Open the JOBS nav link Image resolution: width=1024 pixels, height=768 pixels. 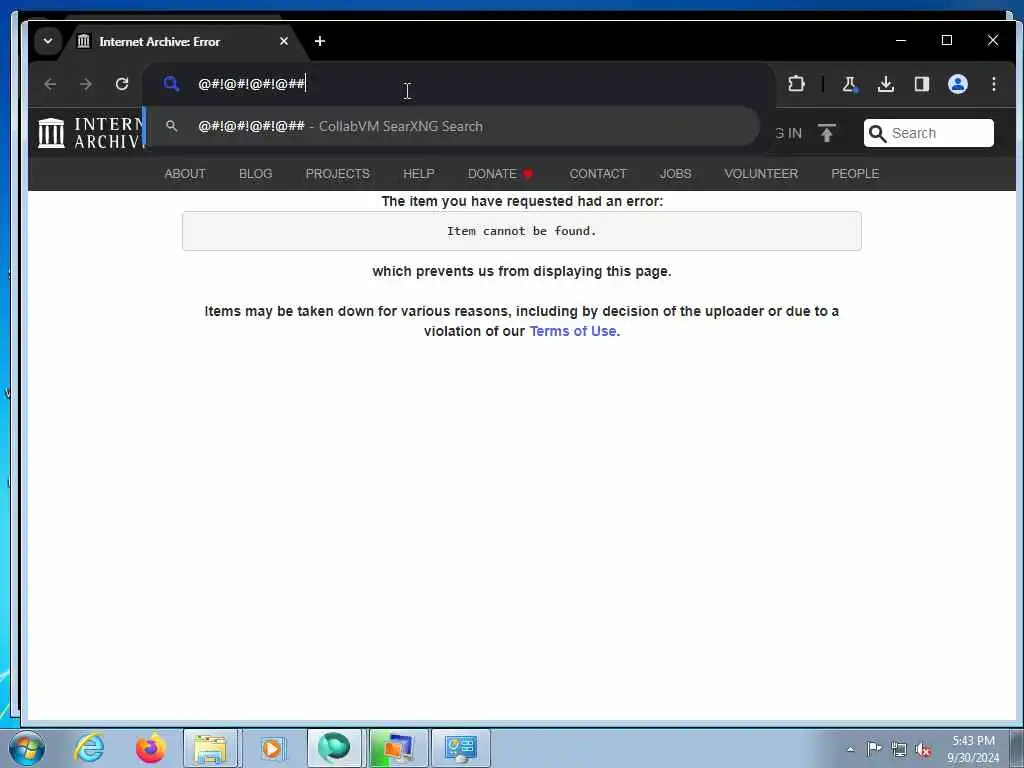click(x=675, y=174)
